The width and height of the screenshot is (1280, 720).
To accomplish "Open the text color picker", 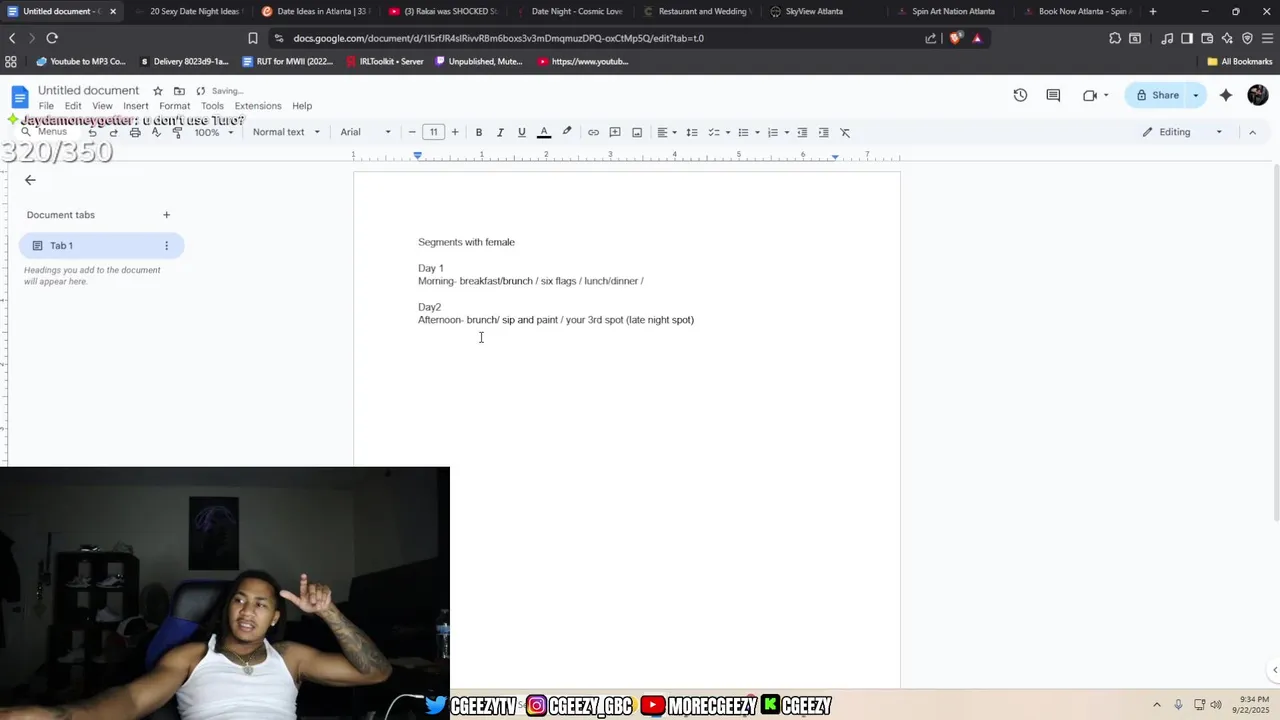I will 544,132.
